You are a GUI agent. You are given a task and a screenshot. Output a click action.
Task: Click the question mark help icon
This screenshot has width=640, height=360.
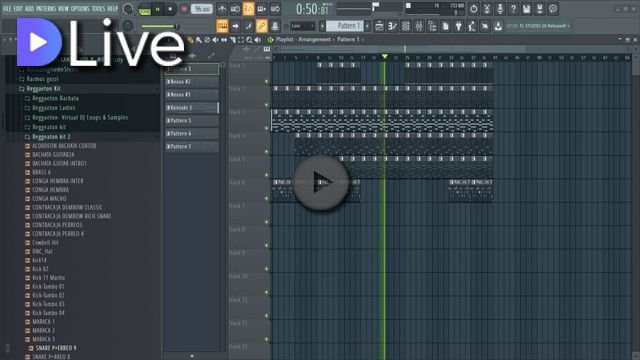(513, 9)
